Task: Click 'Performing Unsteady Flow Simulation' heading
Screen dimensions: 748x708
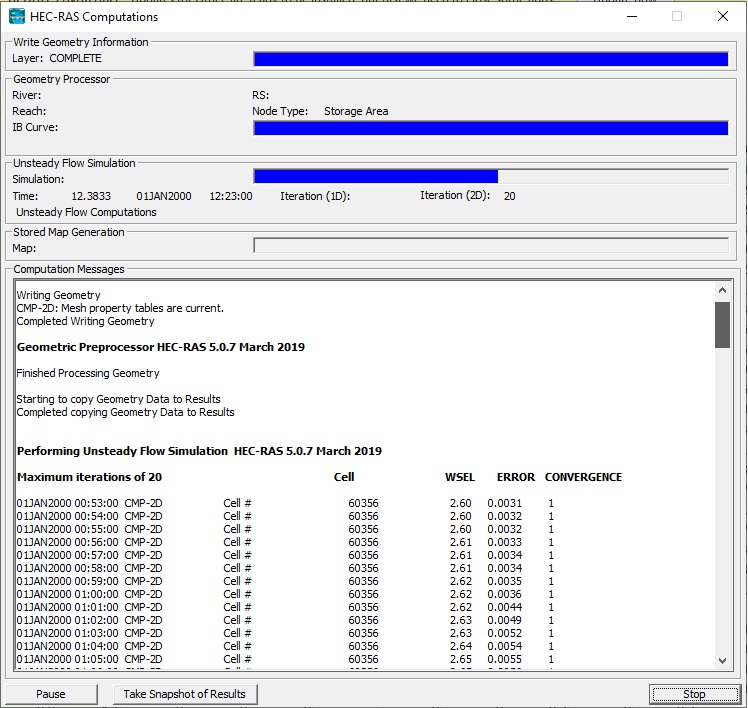Action: tap(122, 451)
